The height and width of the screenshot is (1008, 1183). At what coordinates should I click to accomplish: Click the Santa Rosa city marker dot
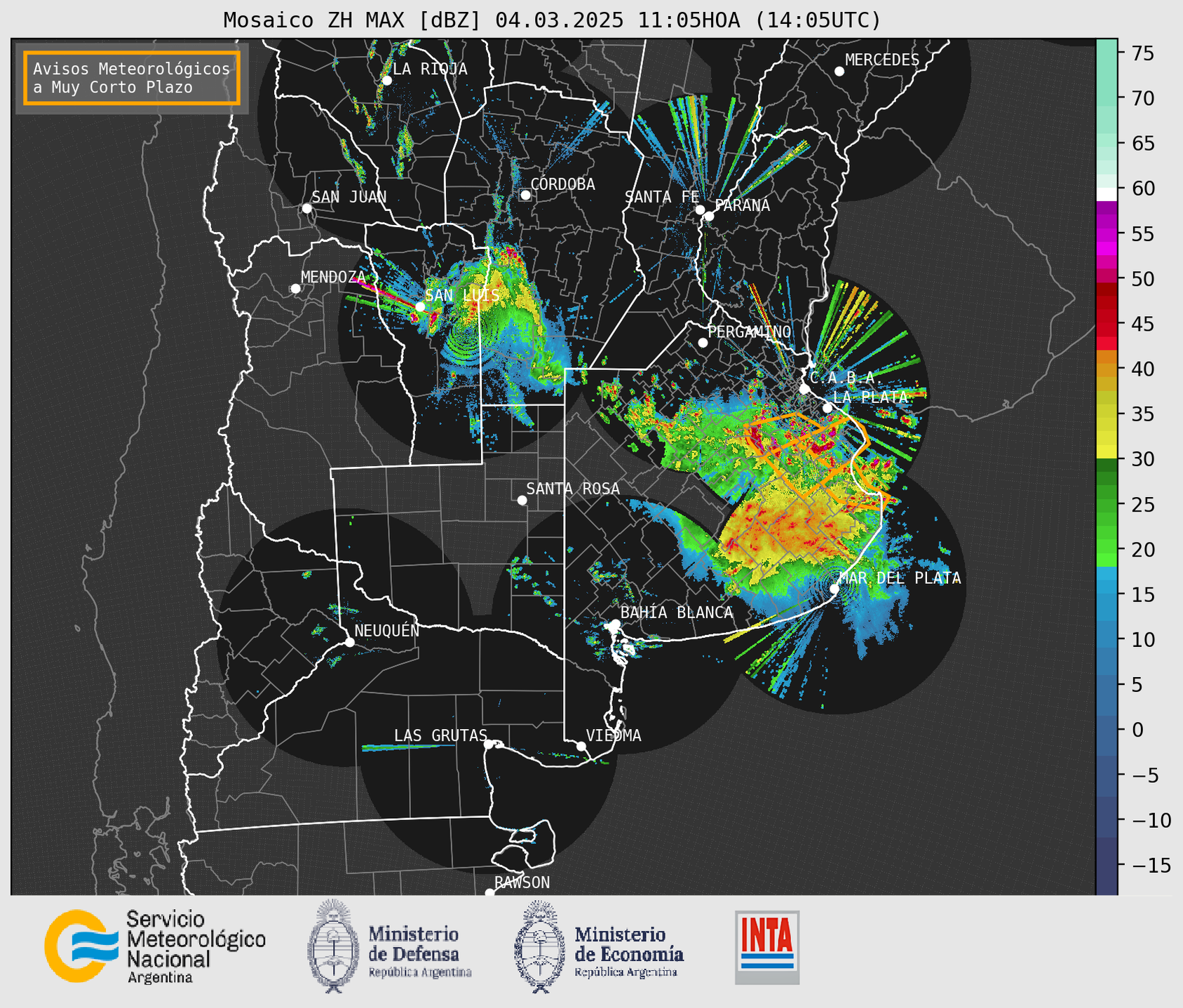[x=522, y=500]
